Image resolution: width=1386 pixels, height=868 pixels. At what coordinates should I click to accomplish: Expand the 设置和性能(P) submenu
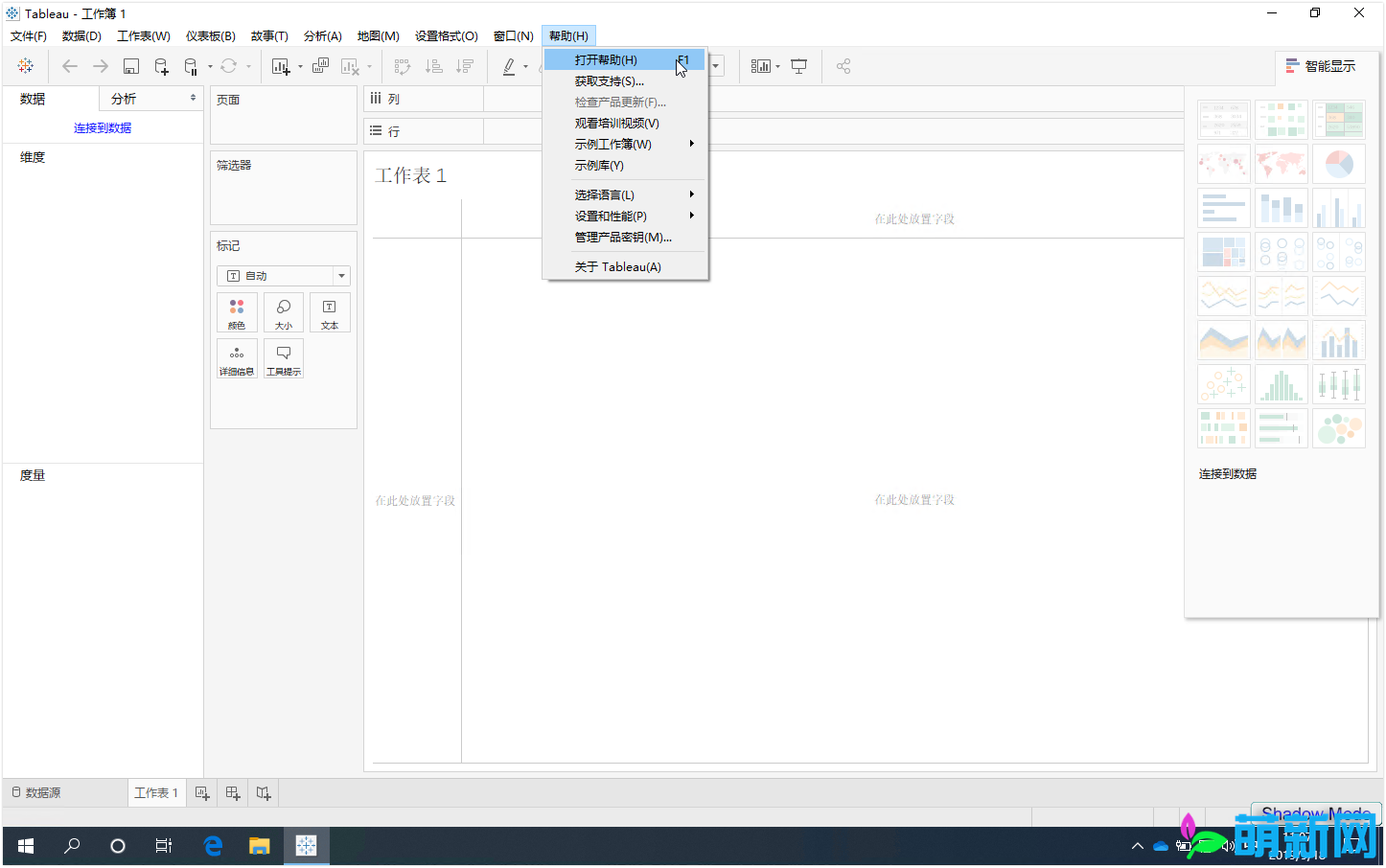(x=625, y=217)
